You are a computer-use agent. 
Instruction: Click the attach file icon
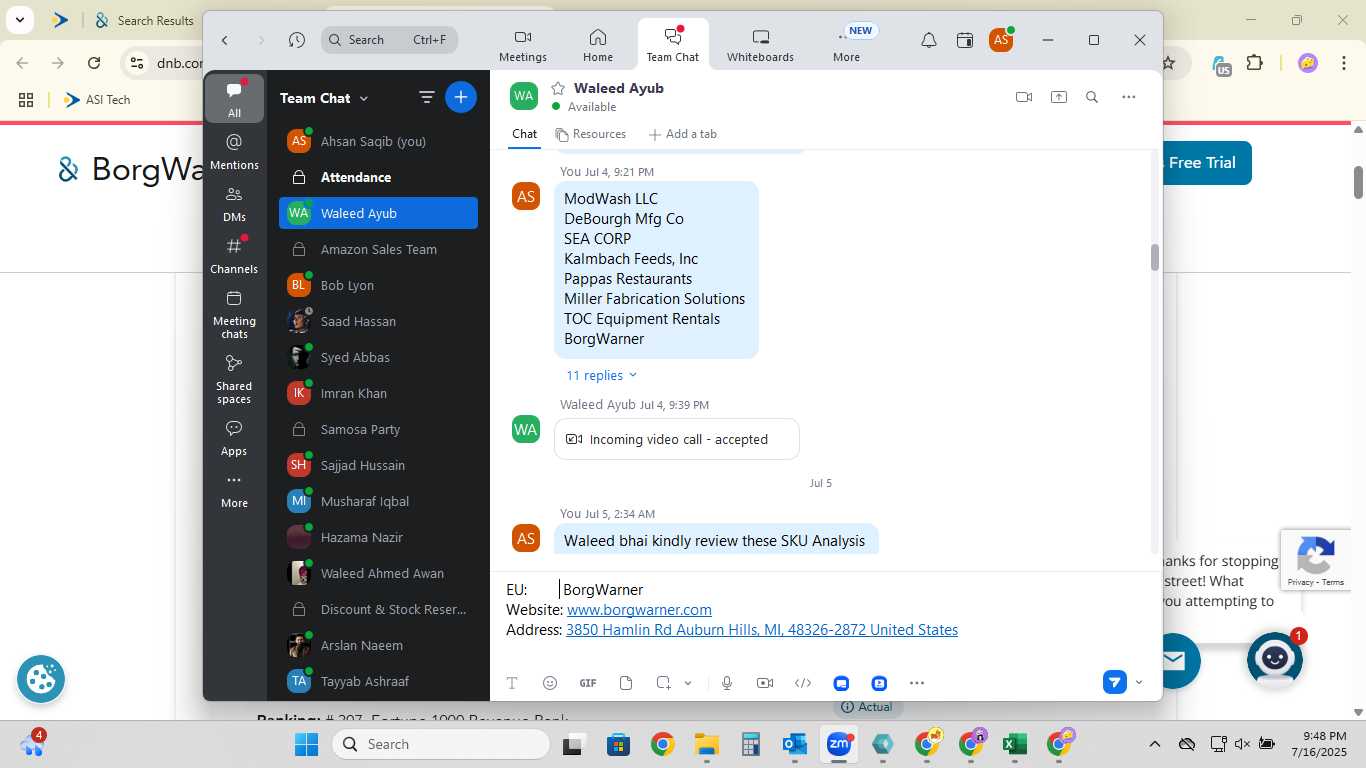[x=626, y=683]
